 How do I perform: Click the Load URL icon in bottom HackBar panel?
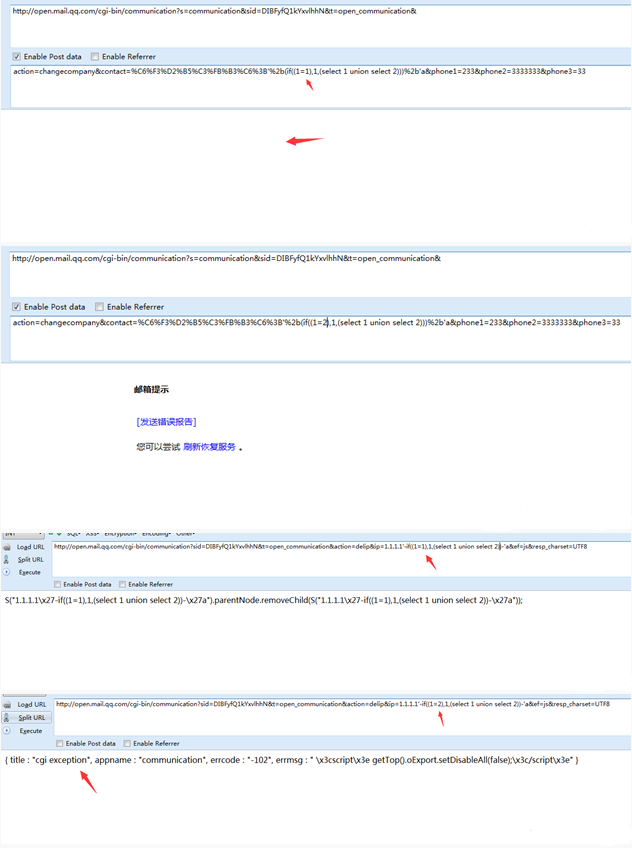8,705
